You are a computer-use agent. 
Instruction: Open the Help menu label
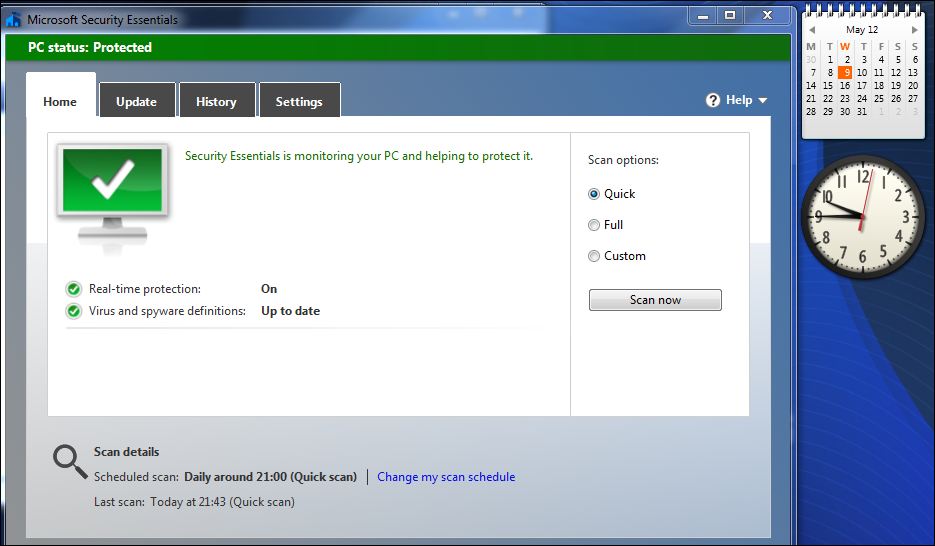click(739, 100)
